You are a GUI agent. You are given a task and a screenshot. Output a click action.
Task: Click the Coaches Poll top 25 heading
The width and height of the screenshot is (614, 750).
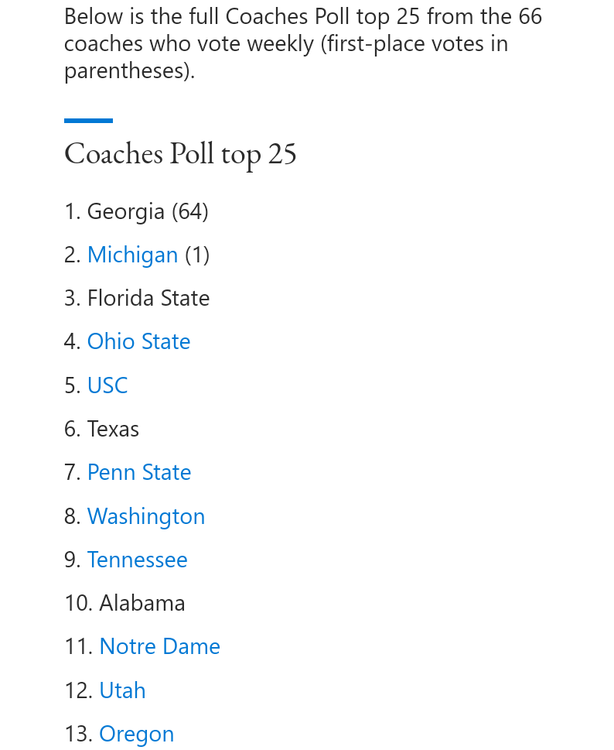180,154
